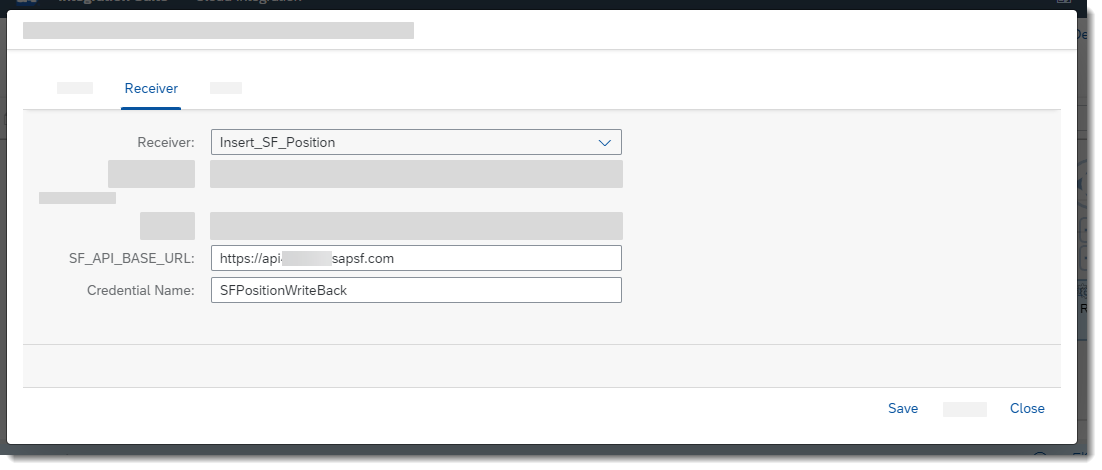Select the greyed tab before Receiver
The image size is (1102, 470).
(74, 88)
